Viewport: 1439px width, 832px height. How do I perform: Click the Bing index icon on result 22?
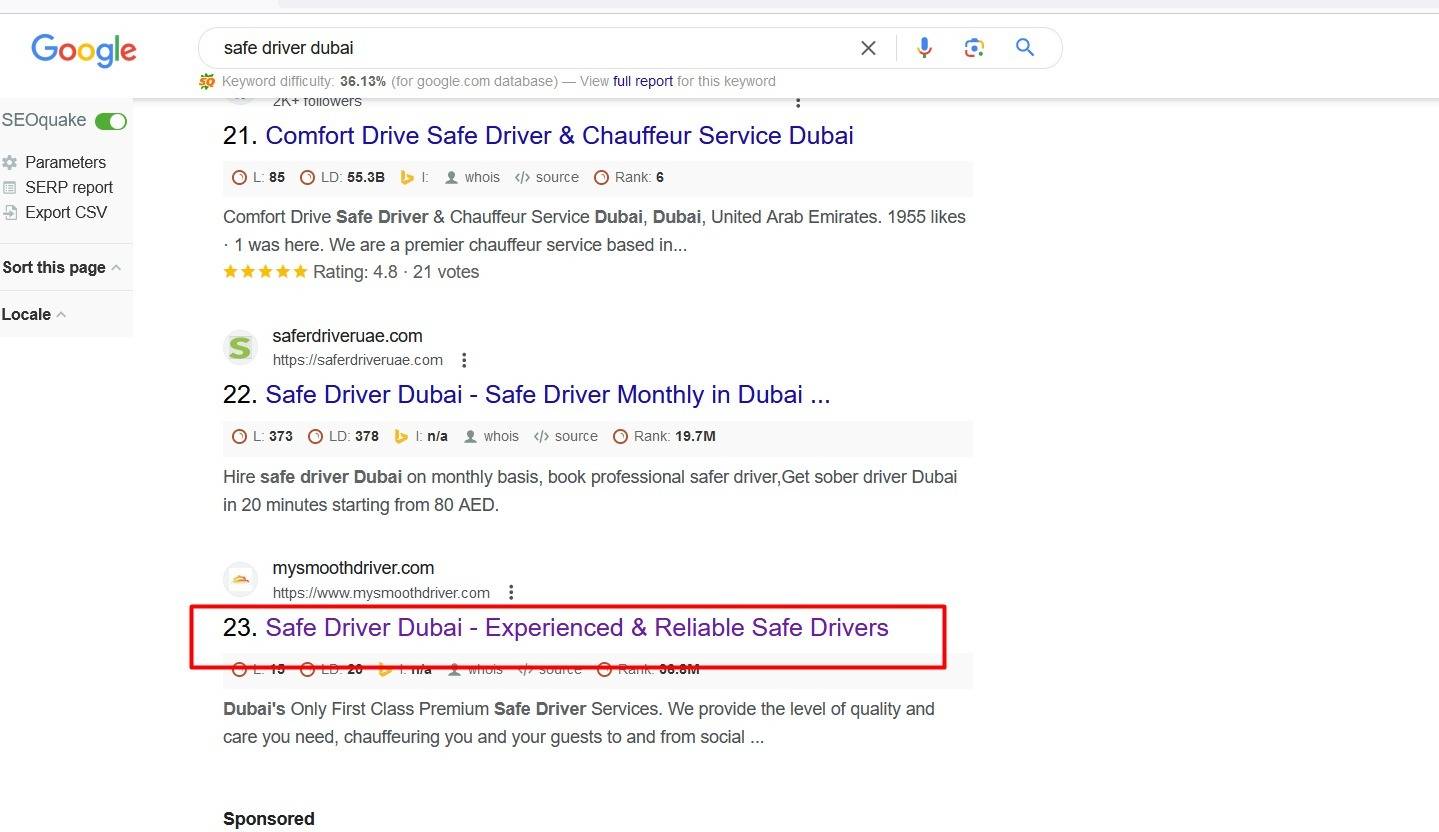tap(402, 436)
